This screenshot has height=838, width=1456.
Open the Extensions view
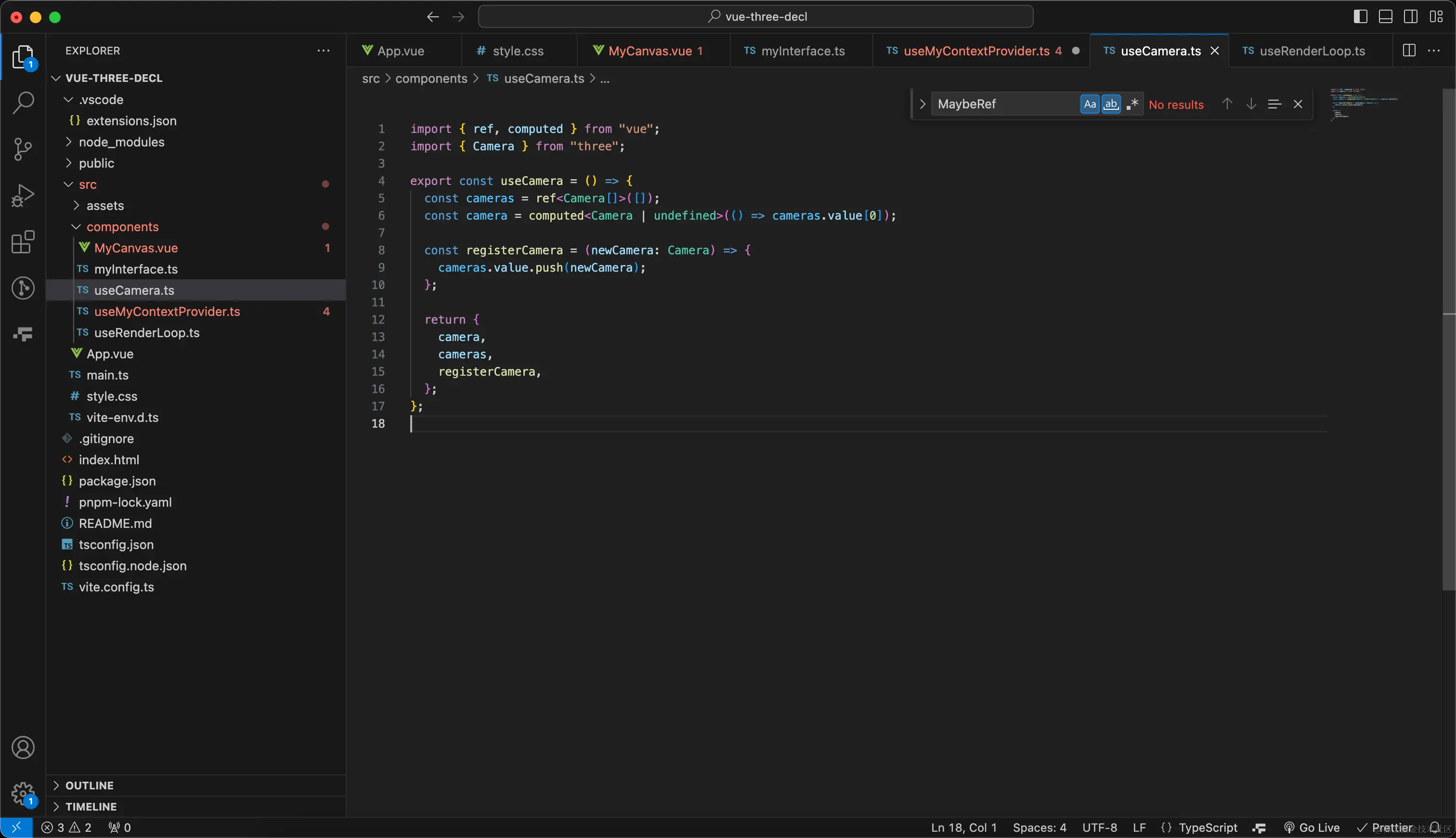pyautogui.click(x=23, y=242)
